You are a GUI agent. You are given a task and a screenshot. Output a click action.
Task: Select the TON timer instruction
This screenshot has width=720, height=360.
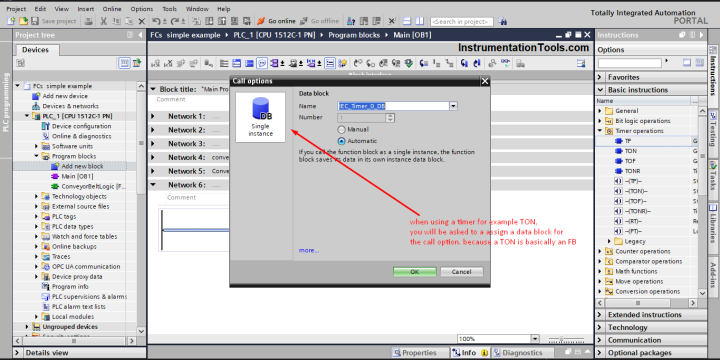tap(630, 151)
